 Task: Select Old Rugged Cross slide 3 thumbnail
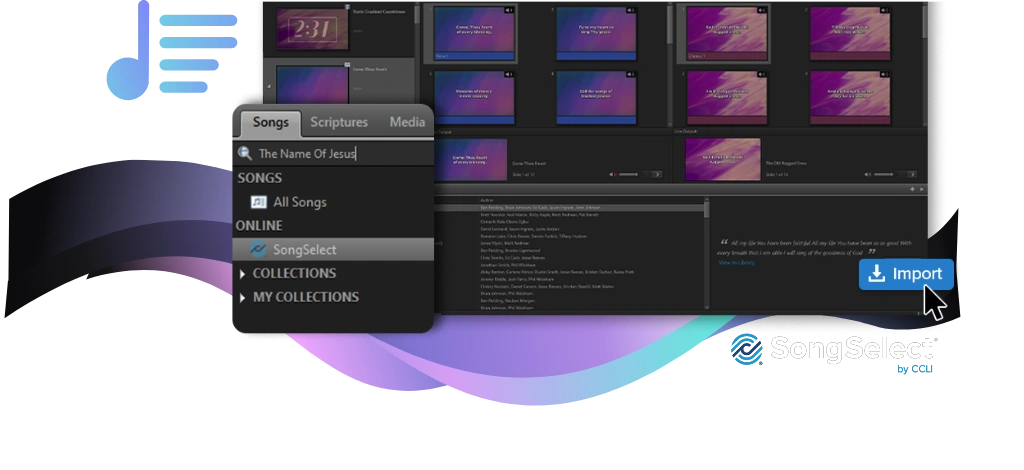727,98
